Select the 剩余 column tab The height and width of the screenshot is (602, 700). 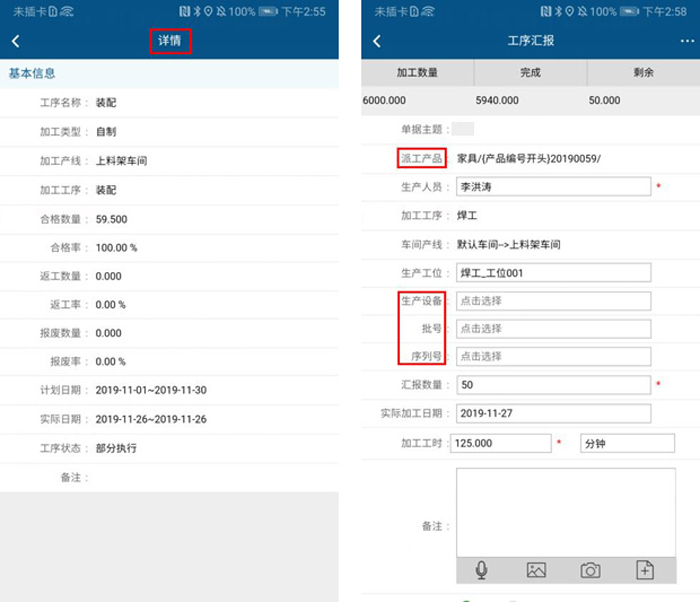tap(643, 74)
